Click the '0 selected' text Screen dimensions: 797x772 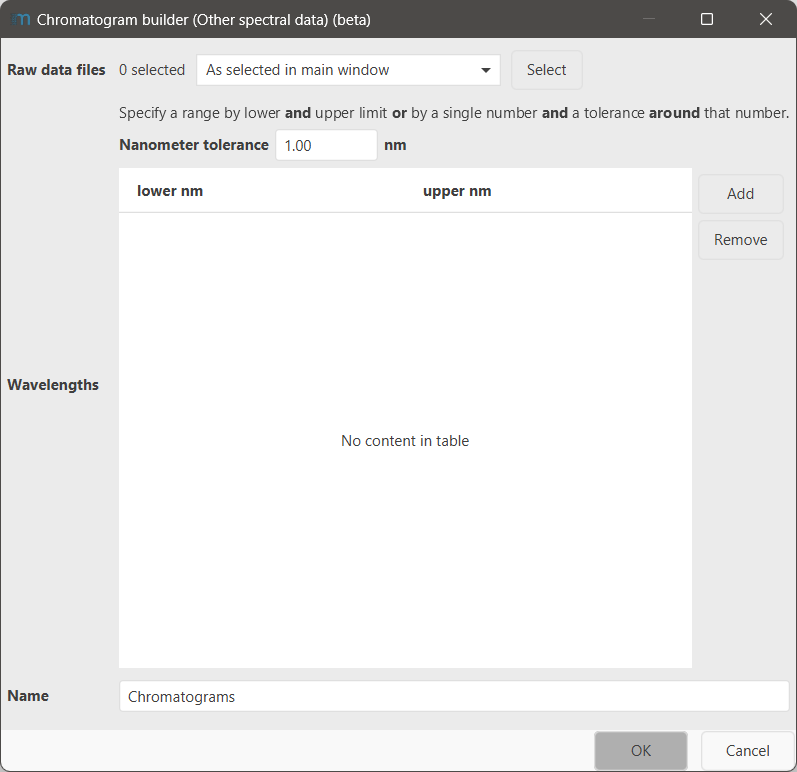(152, 70)
